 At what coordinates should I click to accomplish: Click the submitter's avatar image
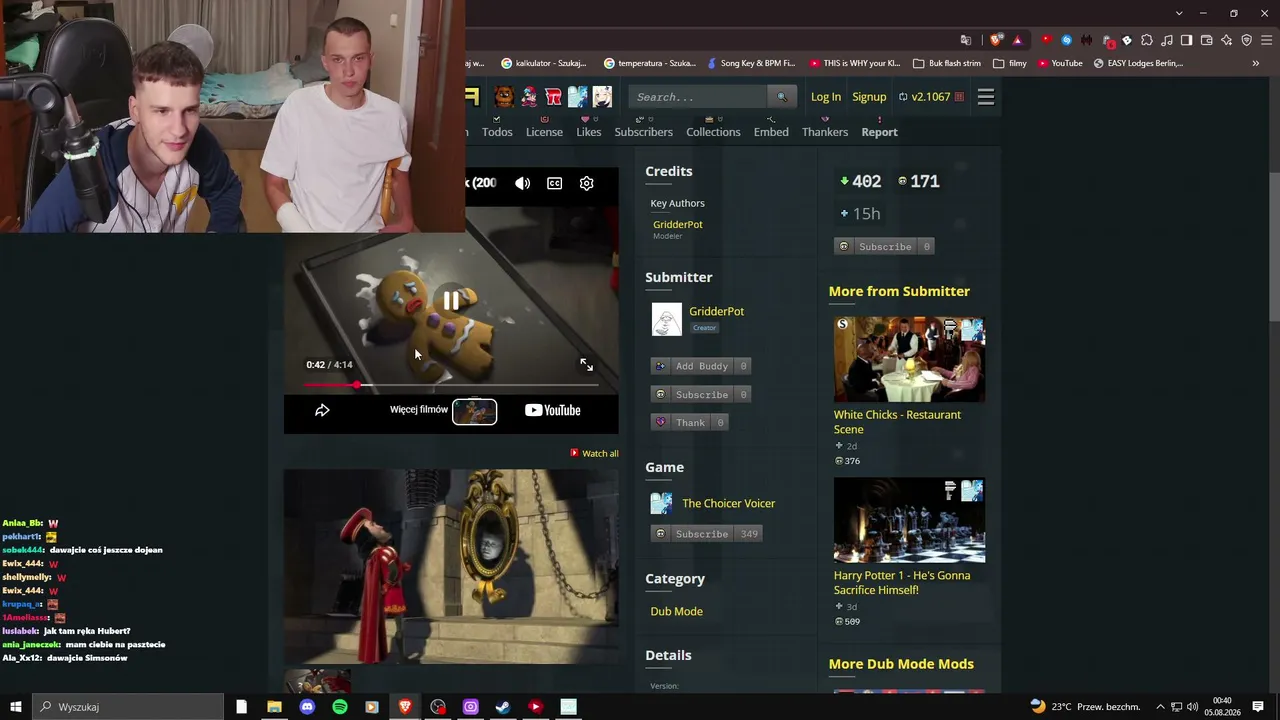tap(666, 319)
